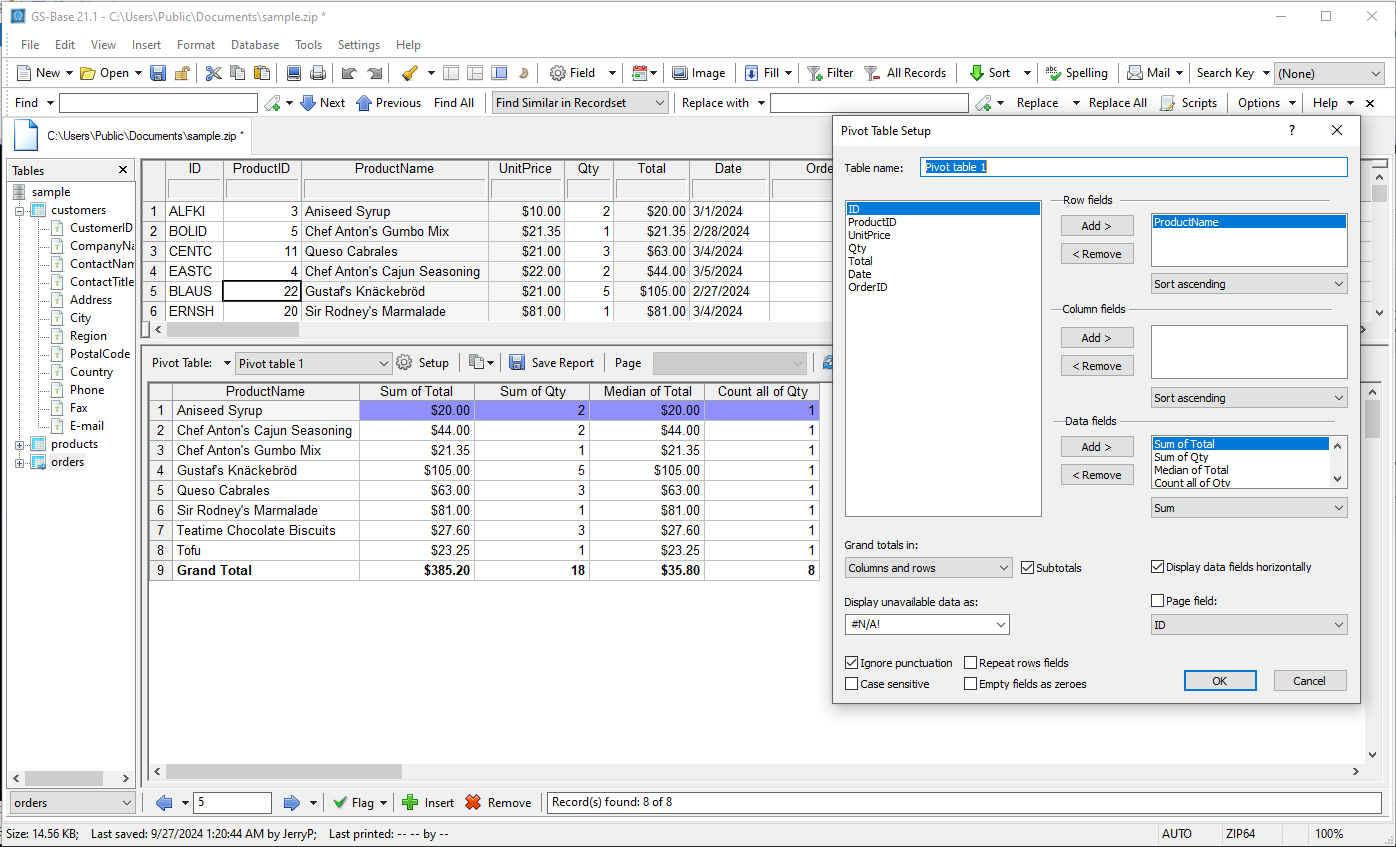Image resolution: width=1396 pixels, height=847 pixels.
Task: Open the Edit menu
Action: pos(65,45)
